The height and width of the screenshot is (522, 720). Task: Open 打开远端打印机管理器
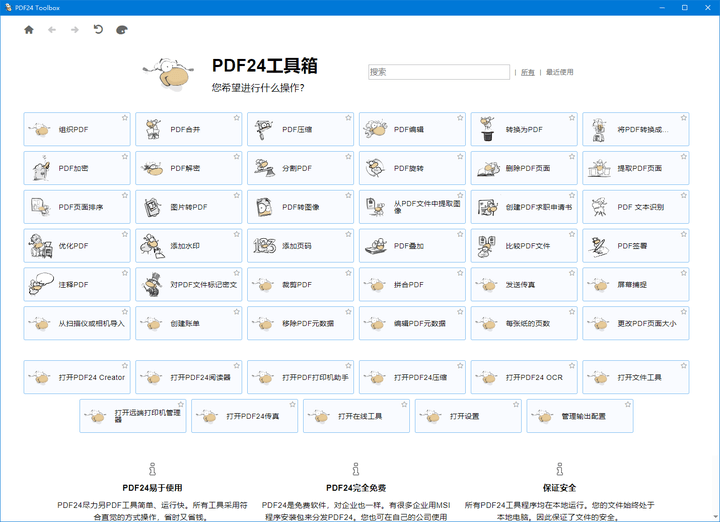tap(133, 416)
